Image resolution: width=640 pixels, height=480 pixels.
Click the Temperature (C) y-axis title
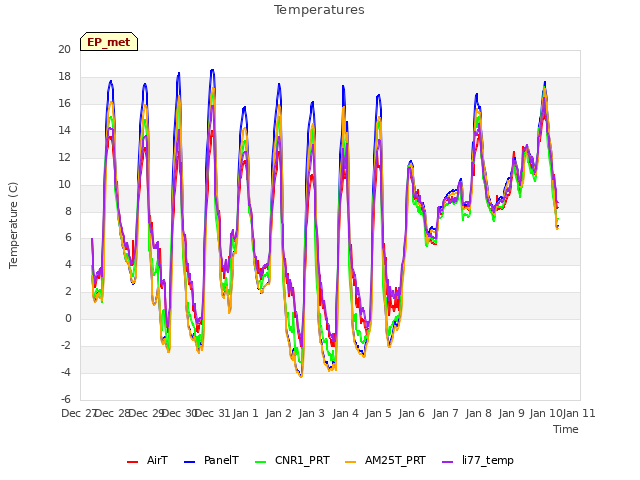[x=13, y=225]
